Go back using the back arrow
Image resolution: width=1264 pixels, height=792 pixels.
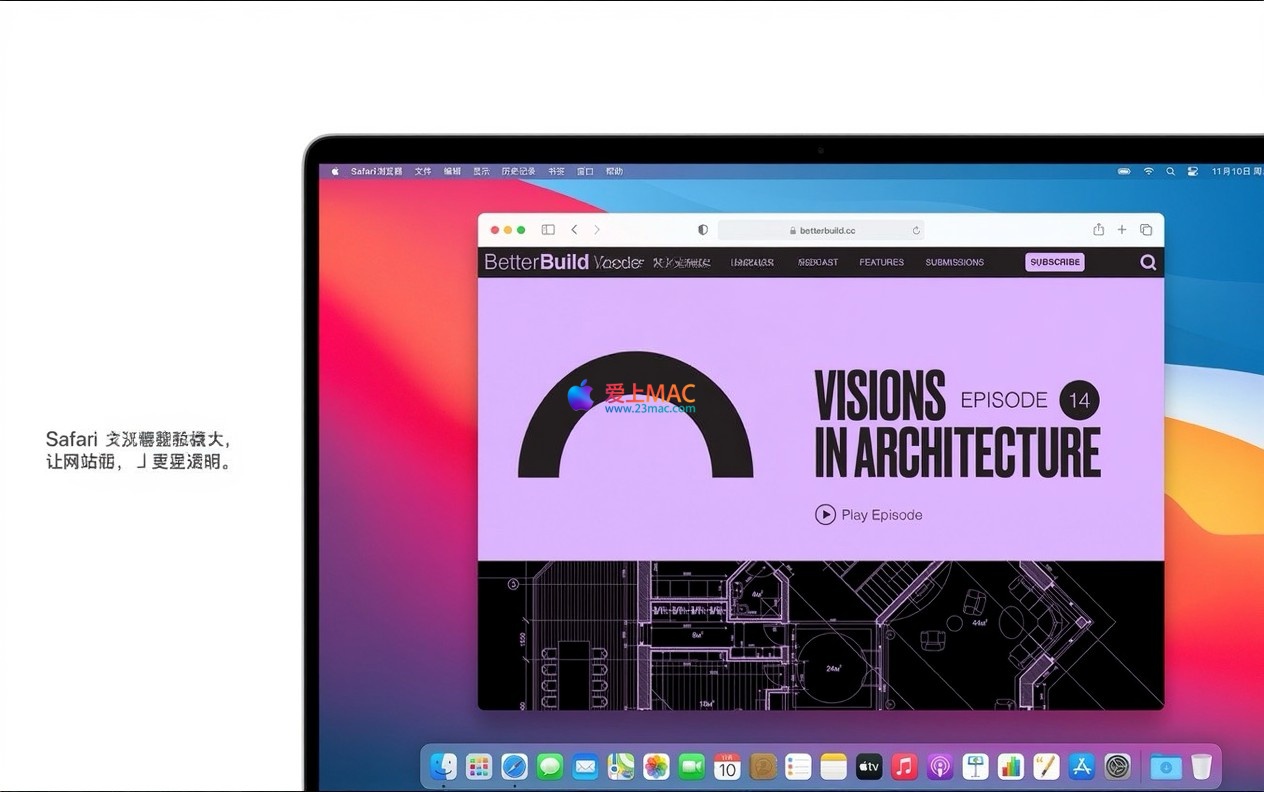point(574,230)
